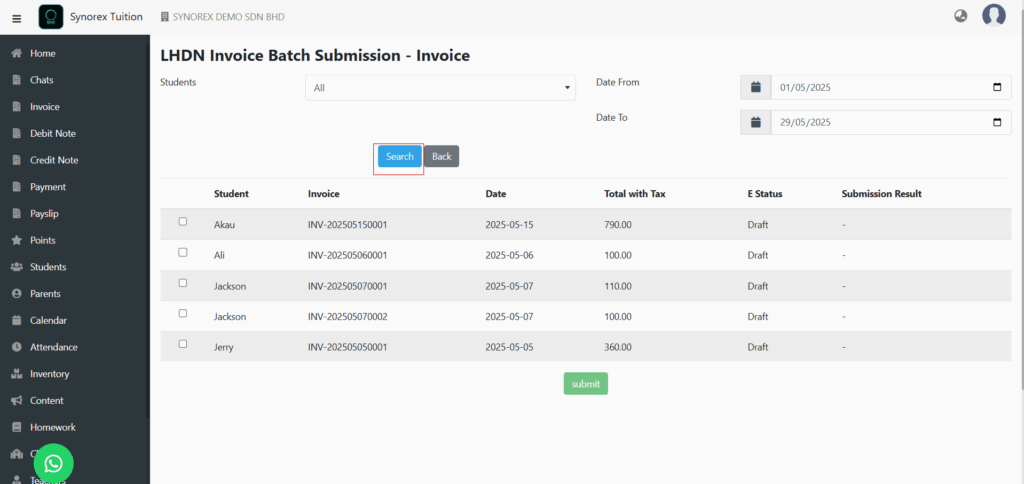Click the blue Search button
This screenshot has width=1024, height=484.
tap(400, 157)
